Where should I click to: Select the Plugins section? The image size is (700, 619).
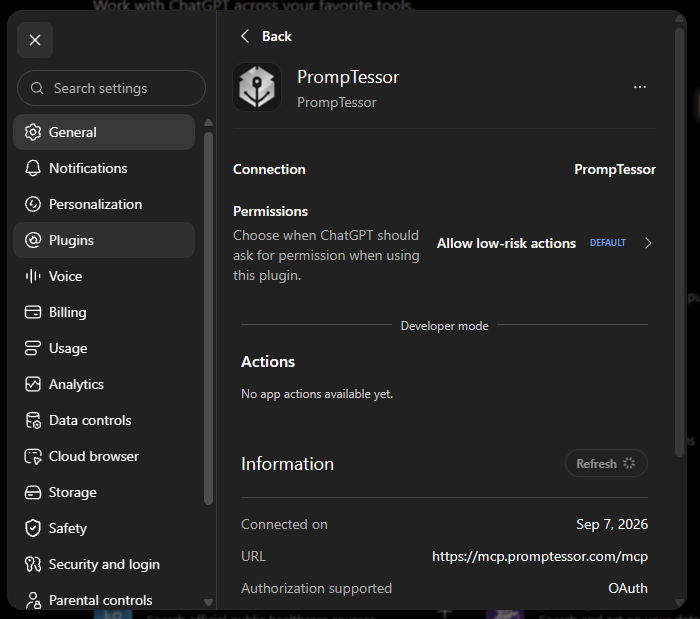pos(104,240)
